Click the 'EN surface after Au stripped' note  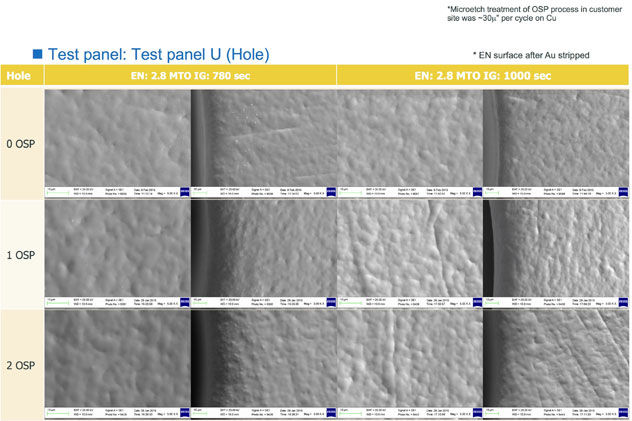tap(530, 54)
